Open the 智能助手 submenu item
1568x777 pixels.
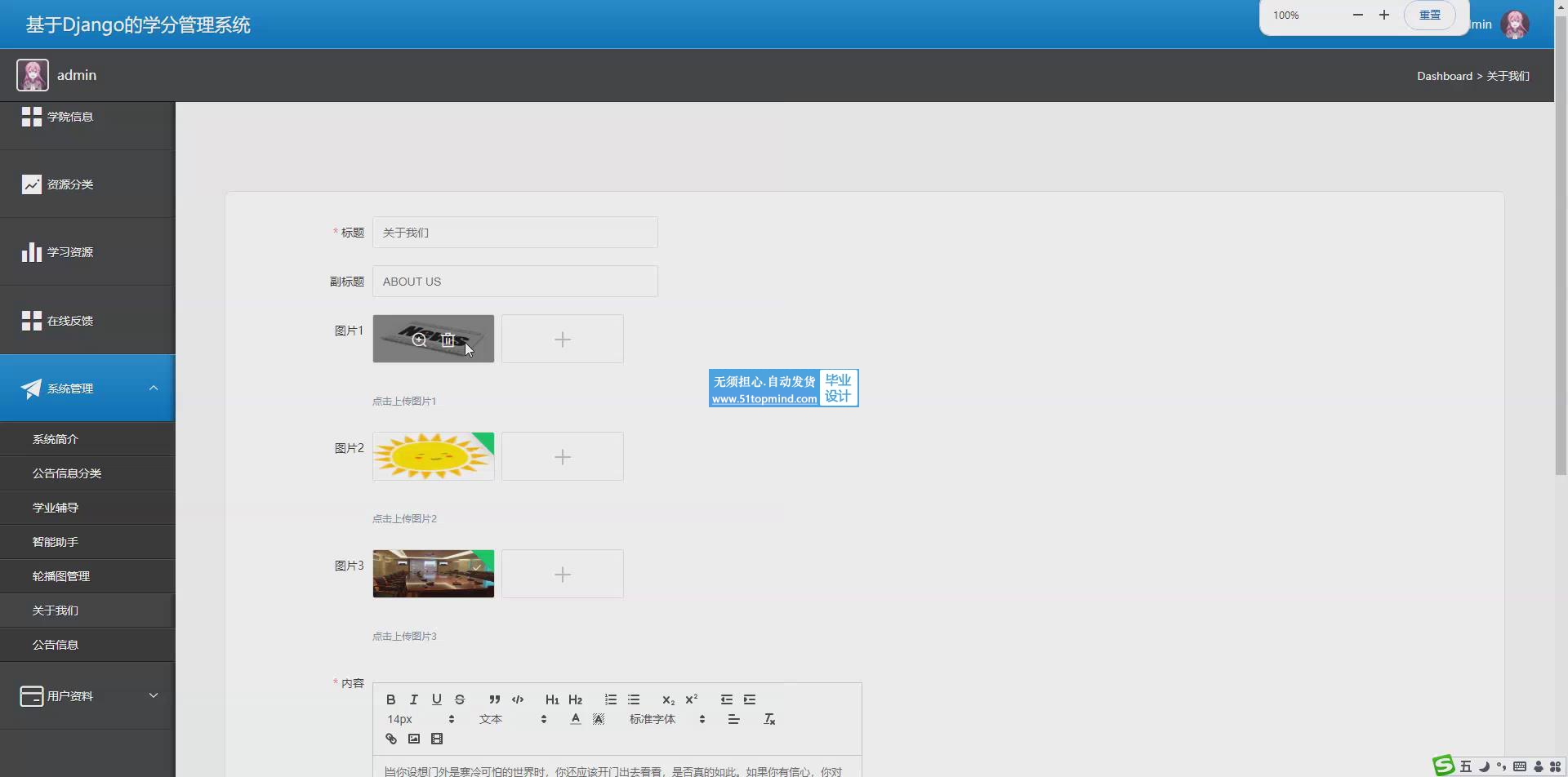click(87, 542)
